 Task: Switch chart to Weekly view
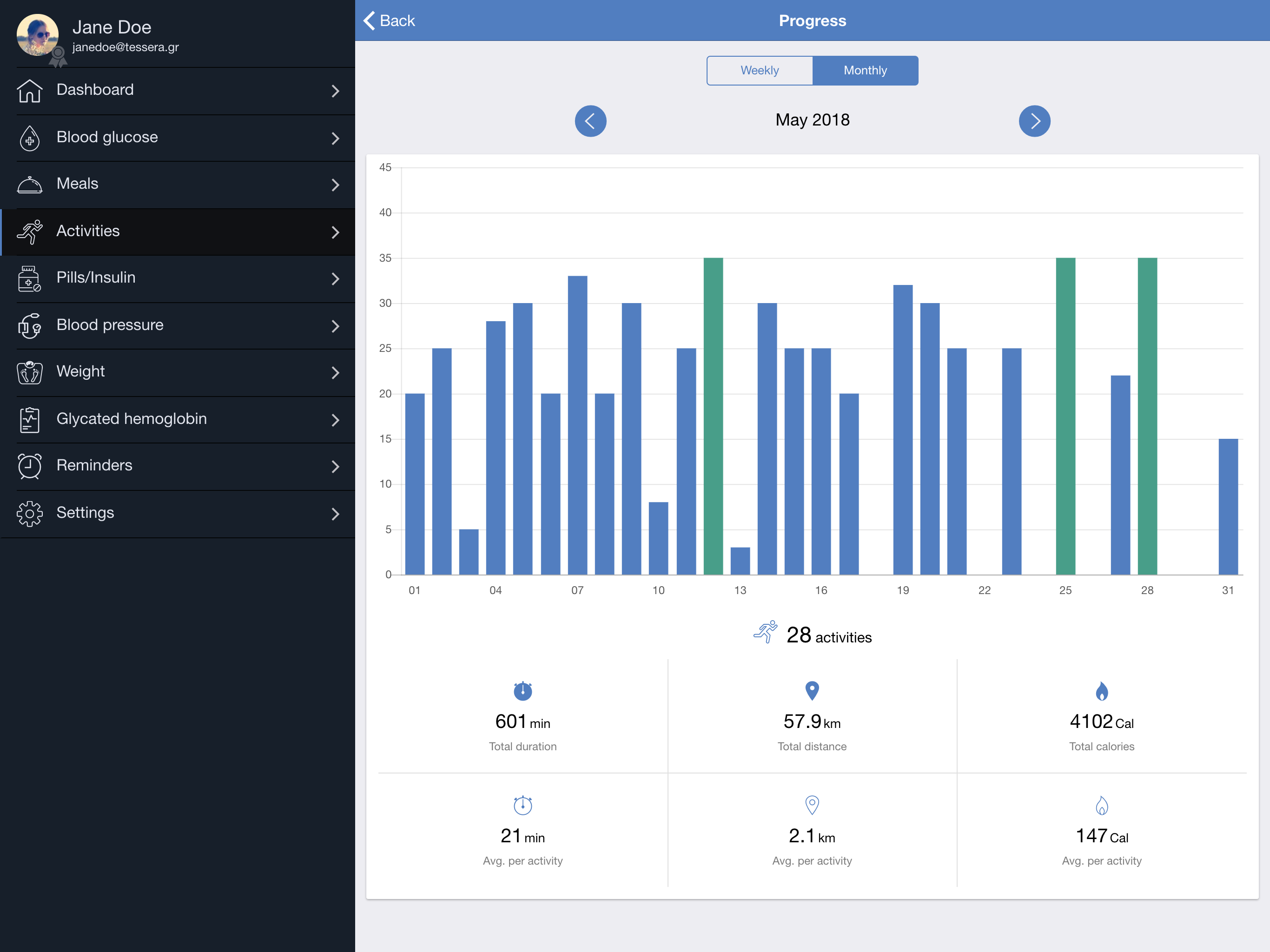(x=759, y=70)
